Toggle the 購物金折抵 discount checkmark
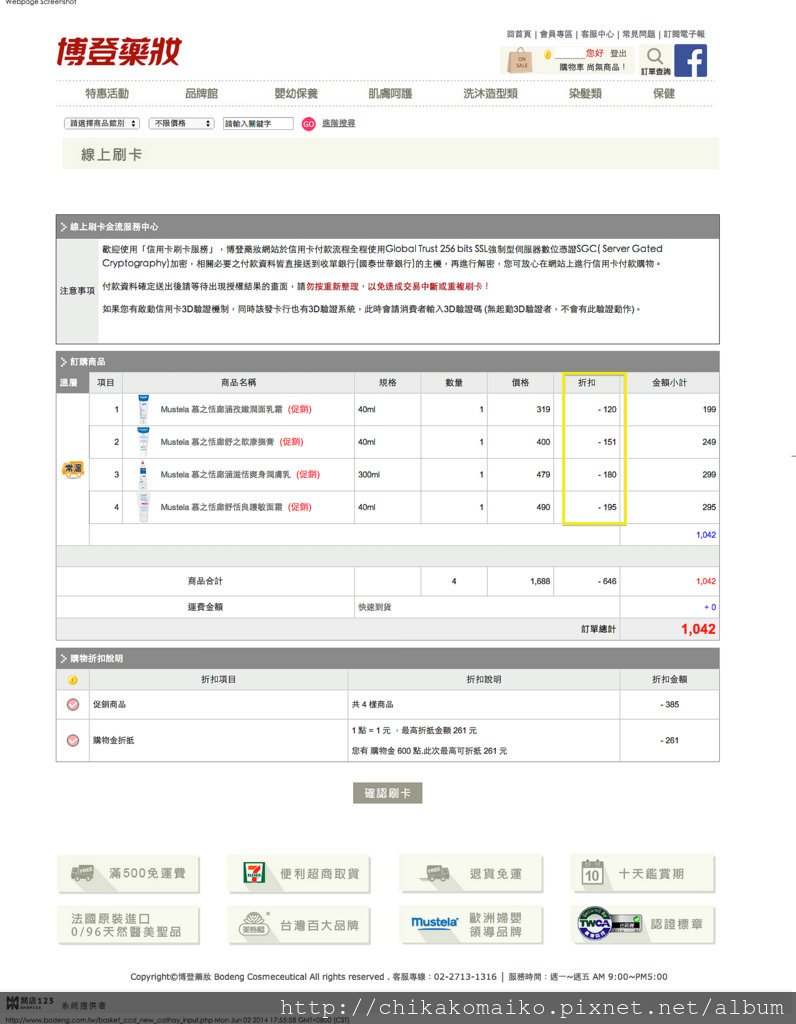The width and height of the screenshot is (796, 1024). (72, 741)
